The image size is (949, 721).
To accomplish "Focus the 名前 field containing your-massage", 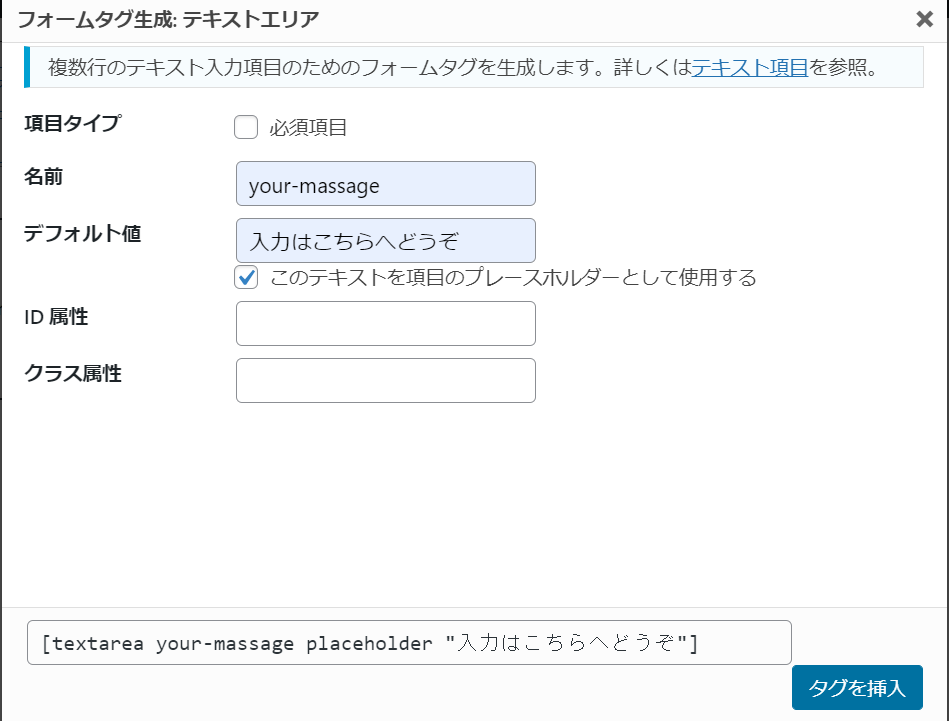I will tap(386, 183).
